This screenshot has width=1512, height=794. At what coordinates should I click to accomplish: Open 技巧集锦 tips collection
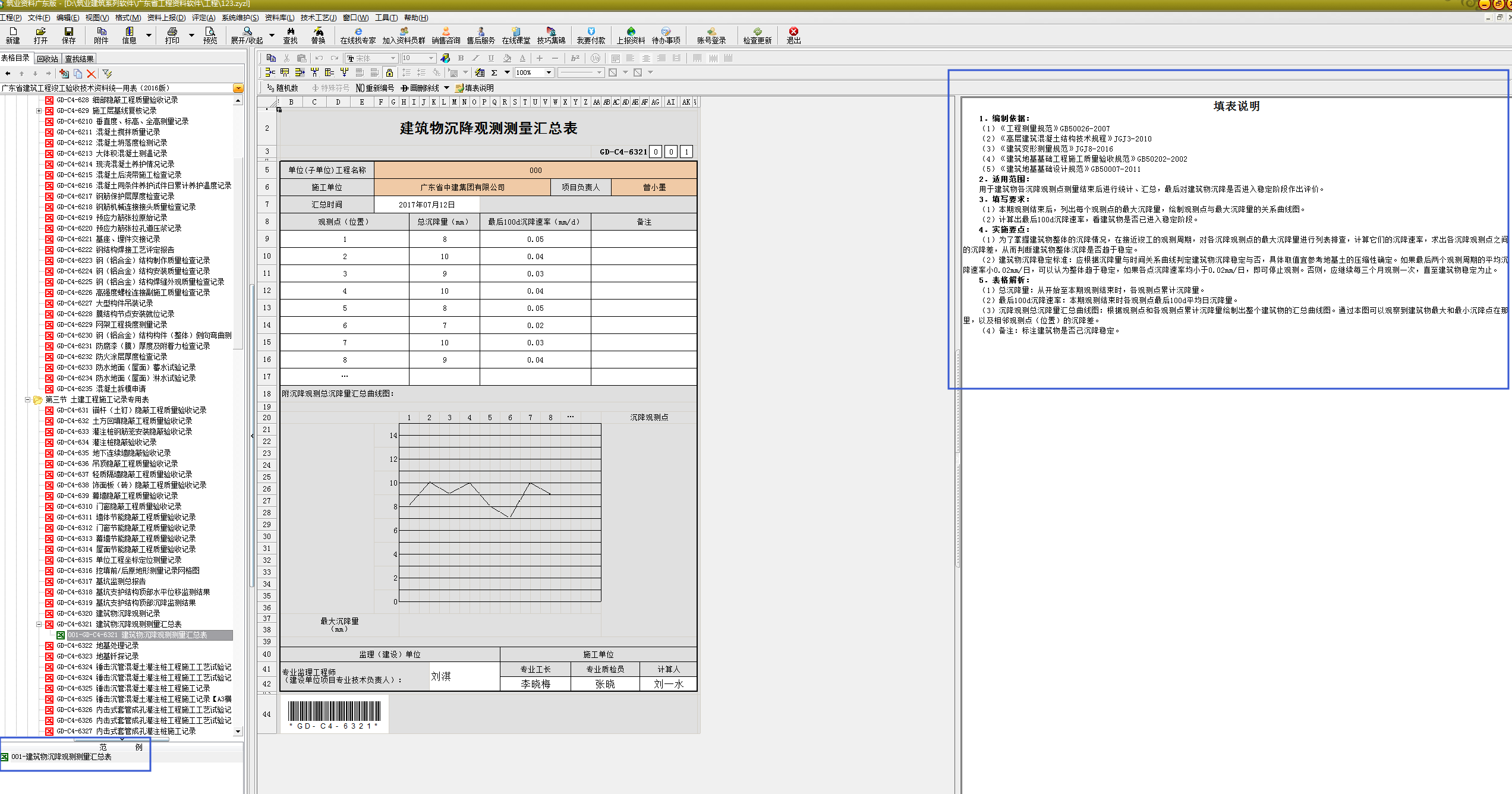(x=551, y=35)
